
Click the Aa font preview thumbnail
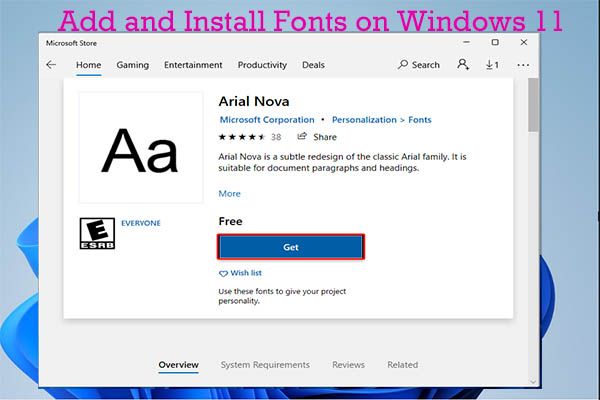[x=141, y=148]
